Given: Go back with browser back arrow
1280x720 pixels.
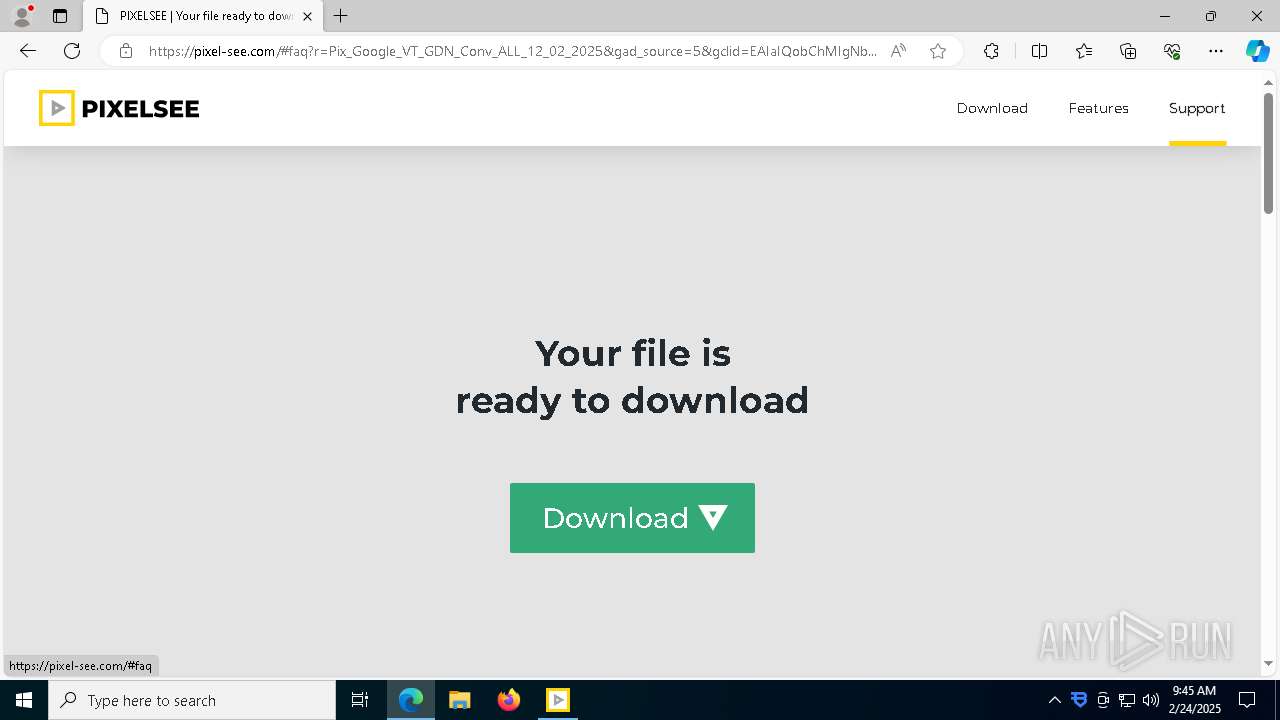Looking at the screenshot, I should (x=28, y=51).
